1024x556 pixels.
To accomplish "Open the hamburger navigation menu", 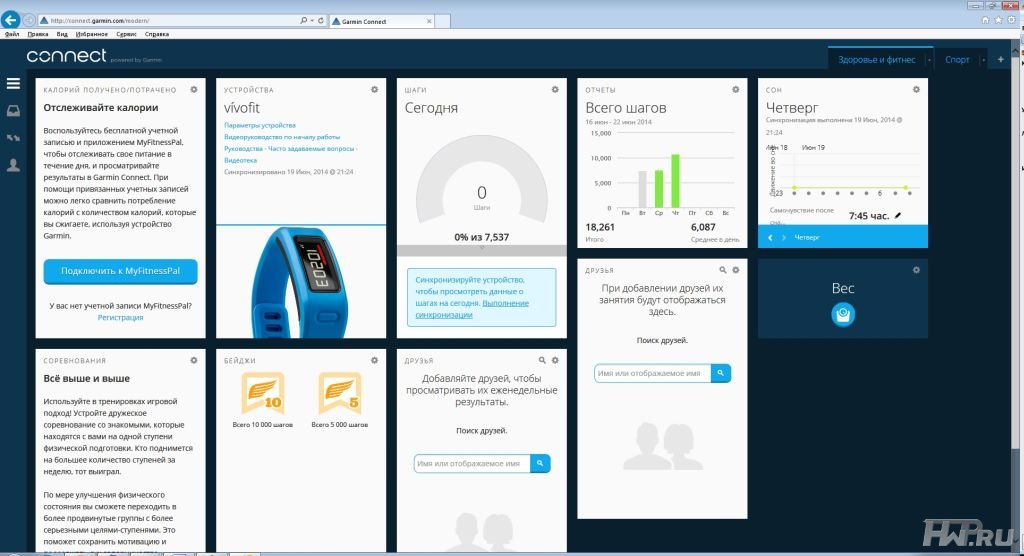I will 13,84.
